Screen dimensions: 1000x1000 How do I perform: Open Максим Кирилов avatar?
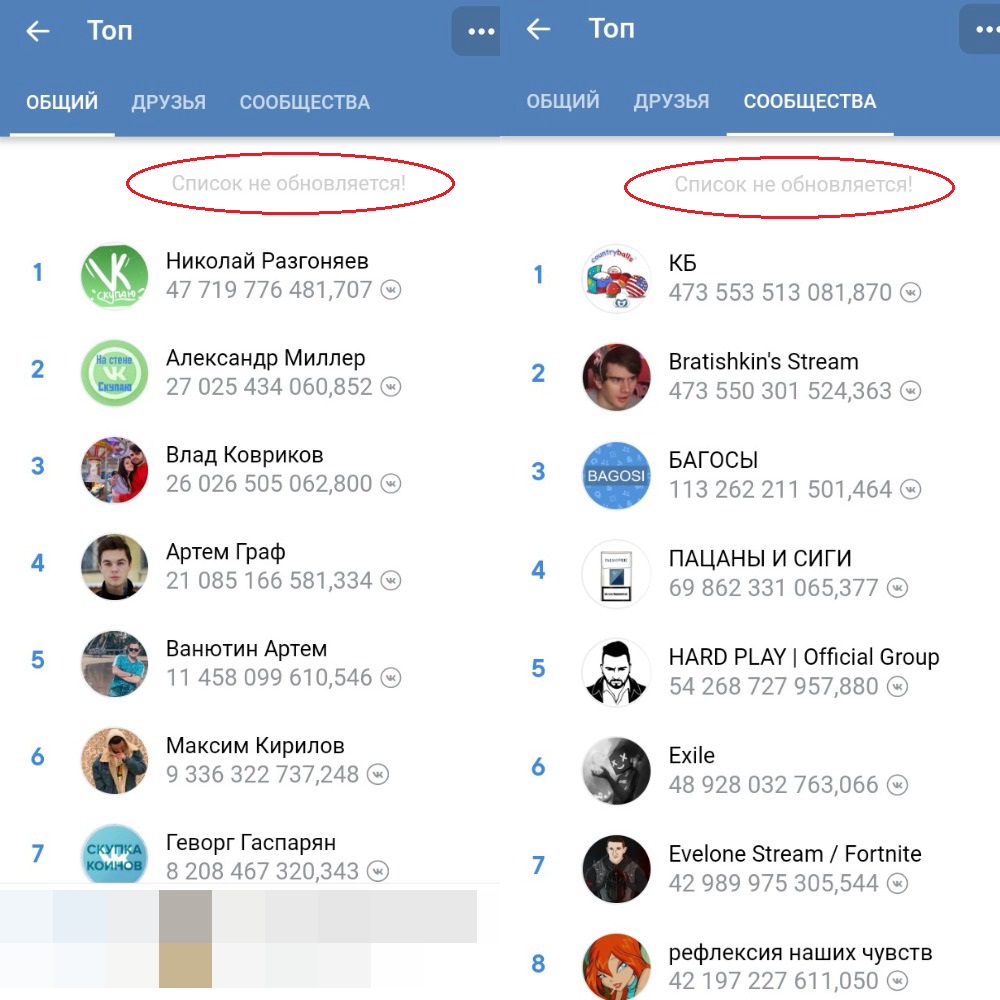114,760
